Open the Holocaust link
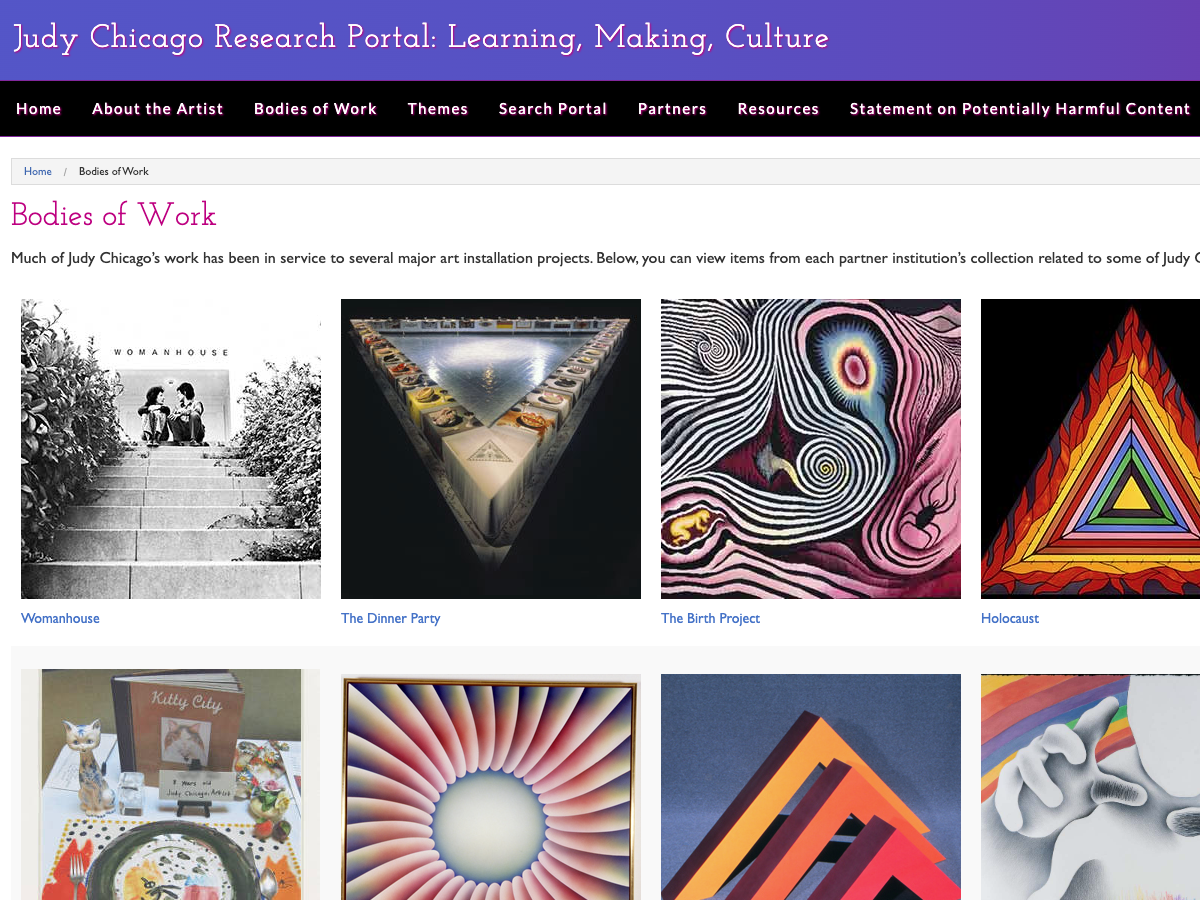This screenshot has height=900, width=1200. 1010,618
